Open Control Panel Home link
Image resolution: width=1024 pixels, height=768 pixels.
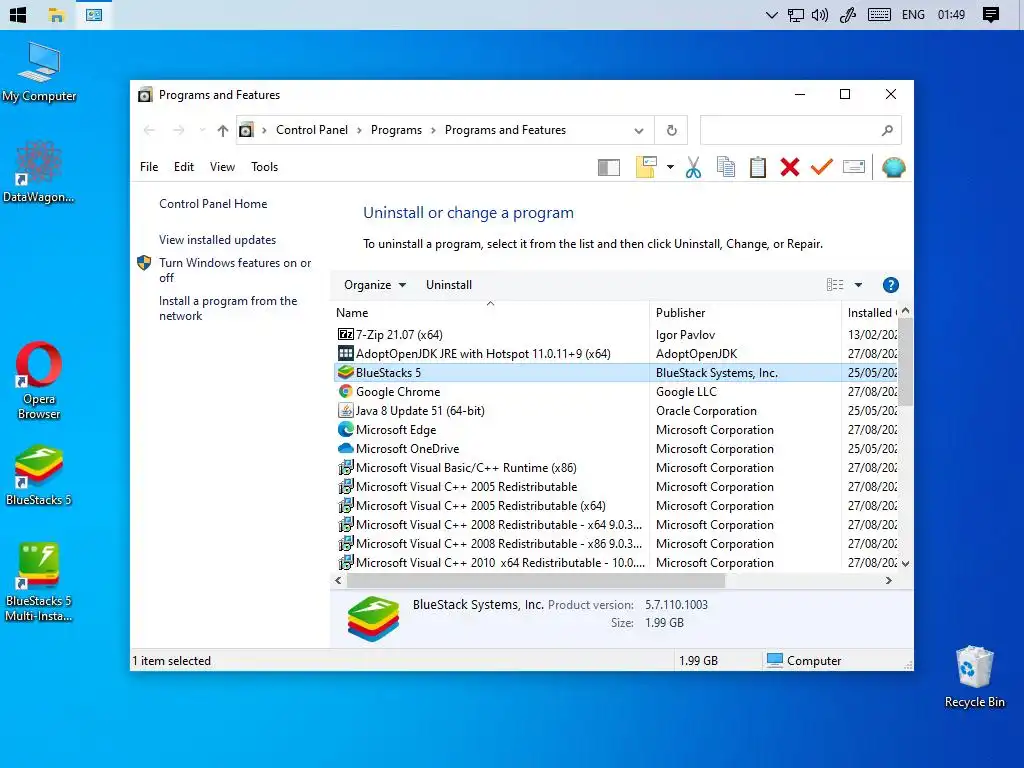click(213, 204)
